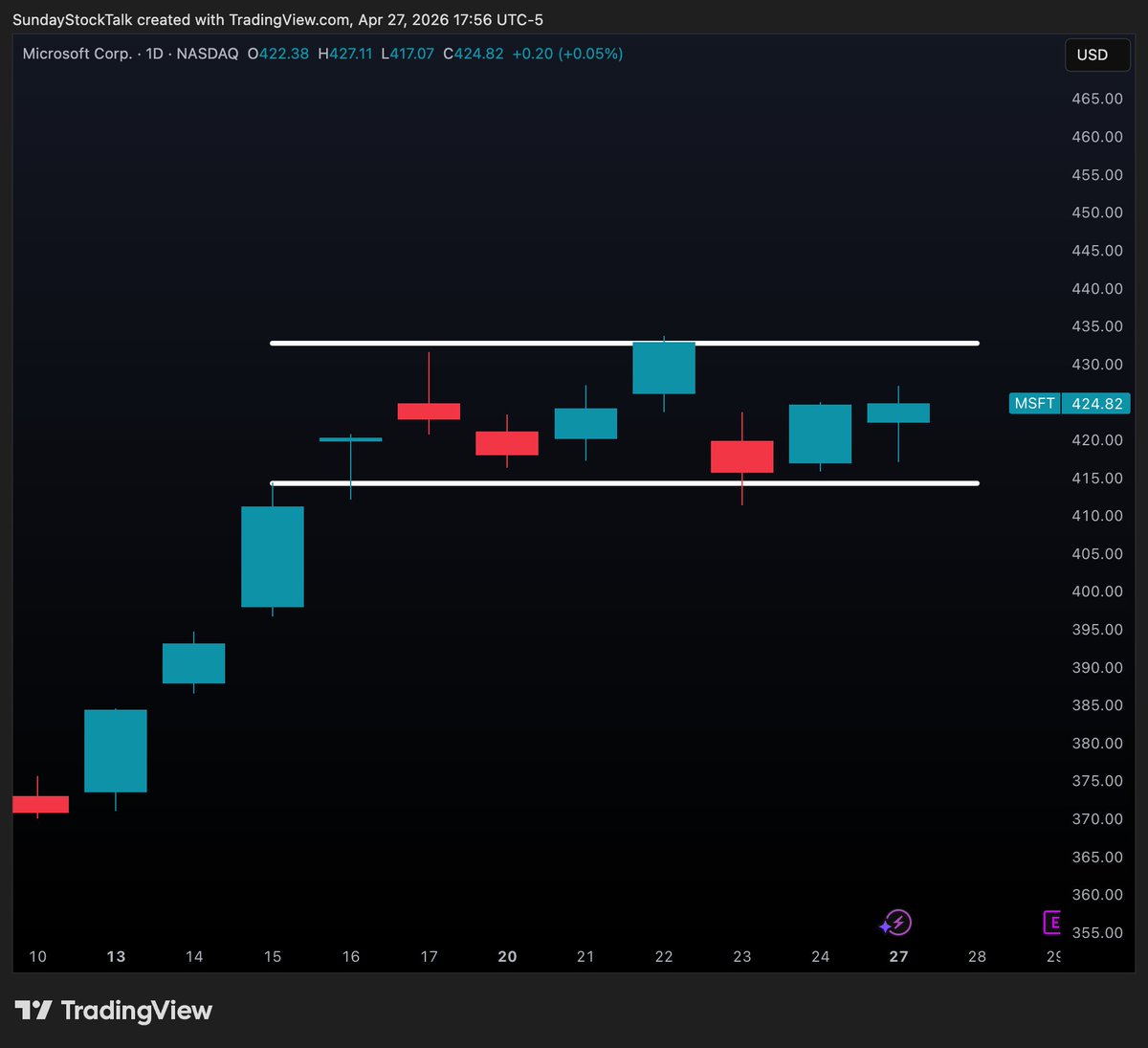The width and height of the screenshot is (1148, 1048).
Task: Click the TradingView logo
Action: click(114, 1011)
